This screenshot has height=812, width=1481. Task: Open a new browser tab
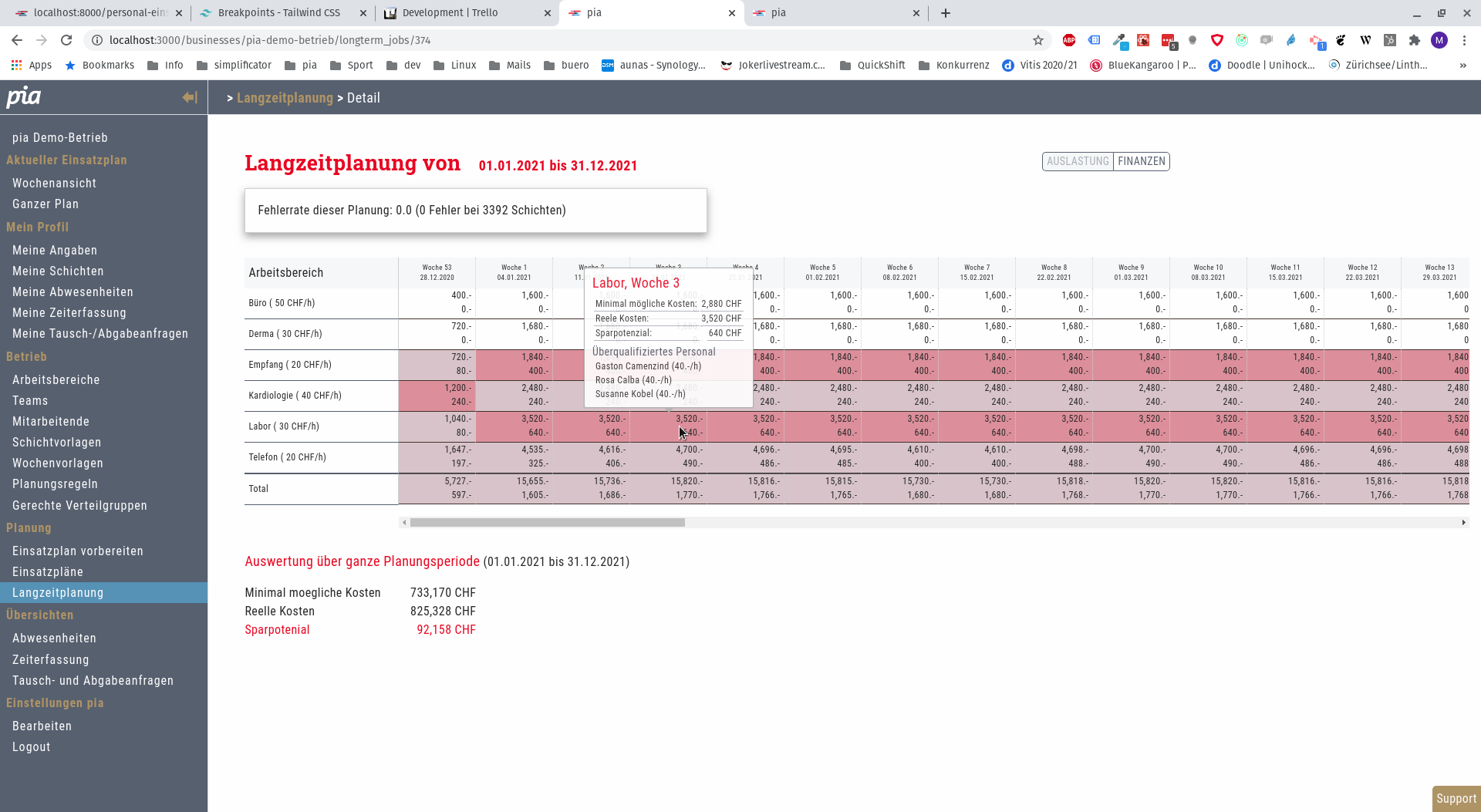(x=946, y=13)
